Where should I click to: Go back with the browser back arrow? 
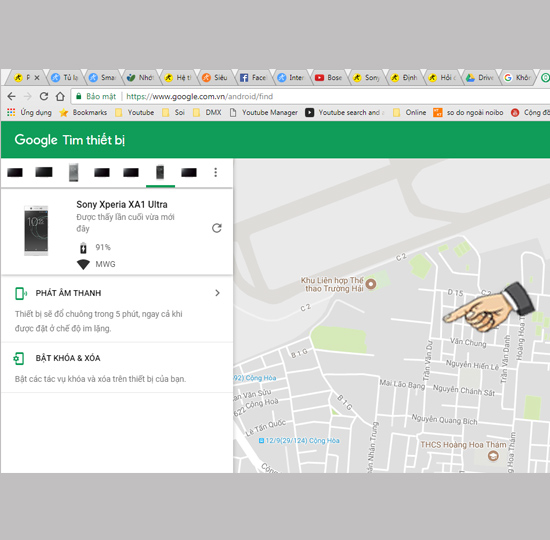[x=11, y=96]
